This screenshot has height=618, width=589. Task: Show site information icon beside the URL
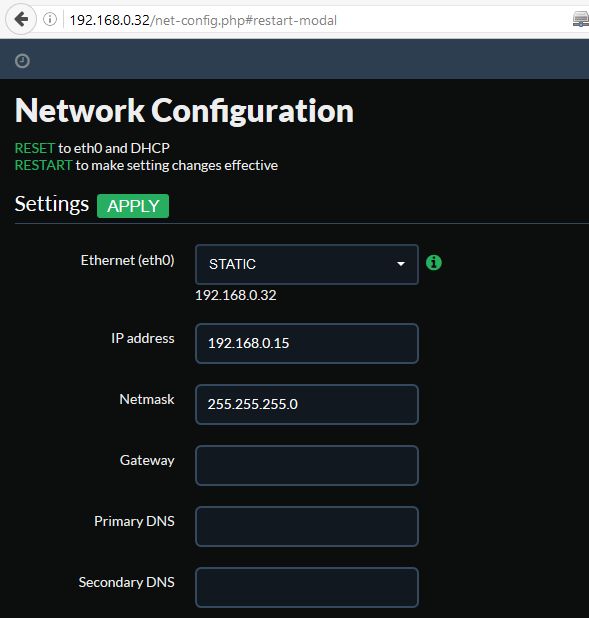50,19
